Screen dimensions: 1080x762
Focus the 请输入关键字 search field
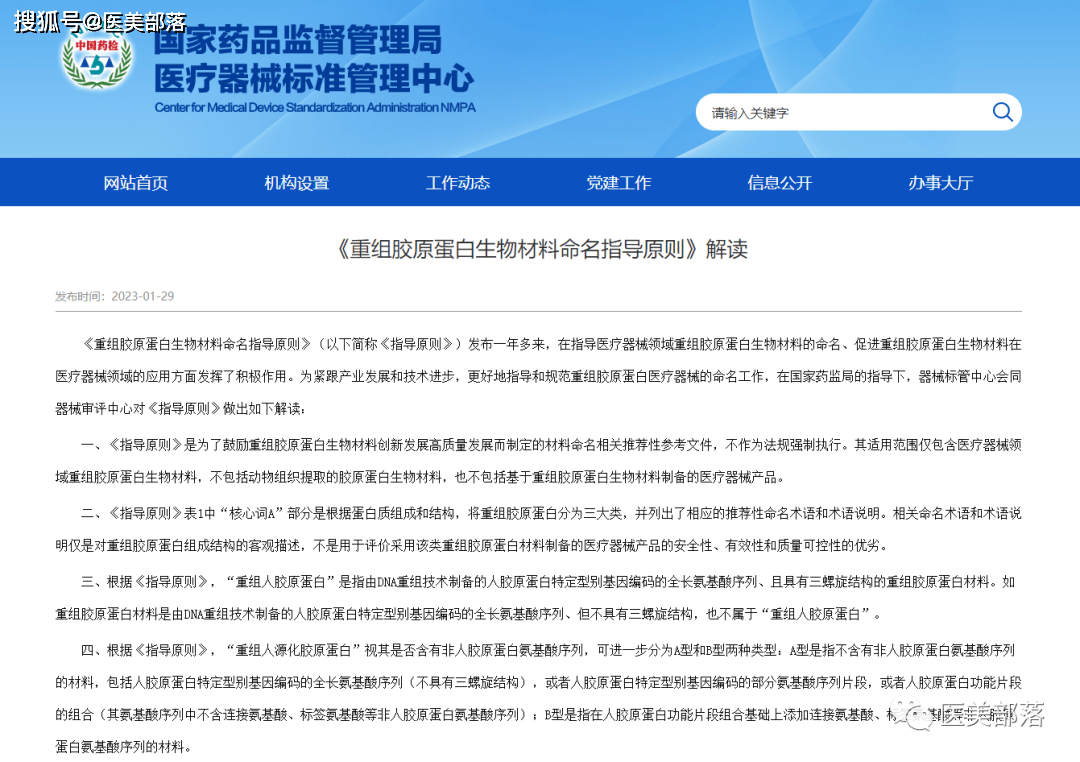tap(840, 113)
